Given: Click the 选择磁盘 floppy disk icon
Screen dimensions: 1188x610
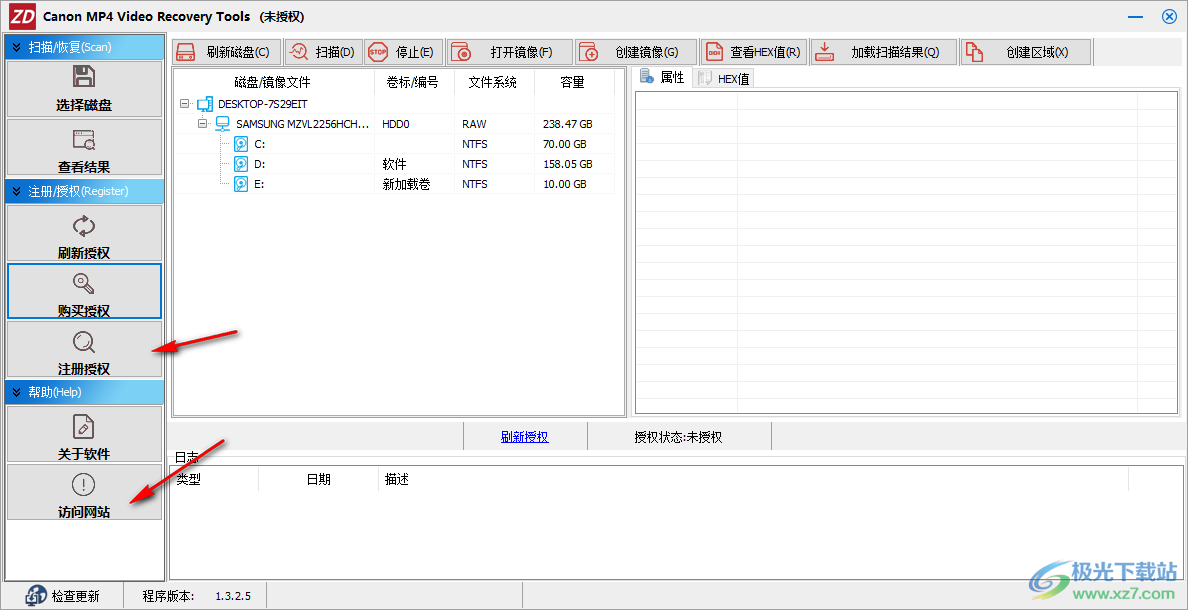Looking at the screenshot, I should pyautogui.click(x=83, y=77).
